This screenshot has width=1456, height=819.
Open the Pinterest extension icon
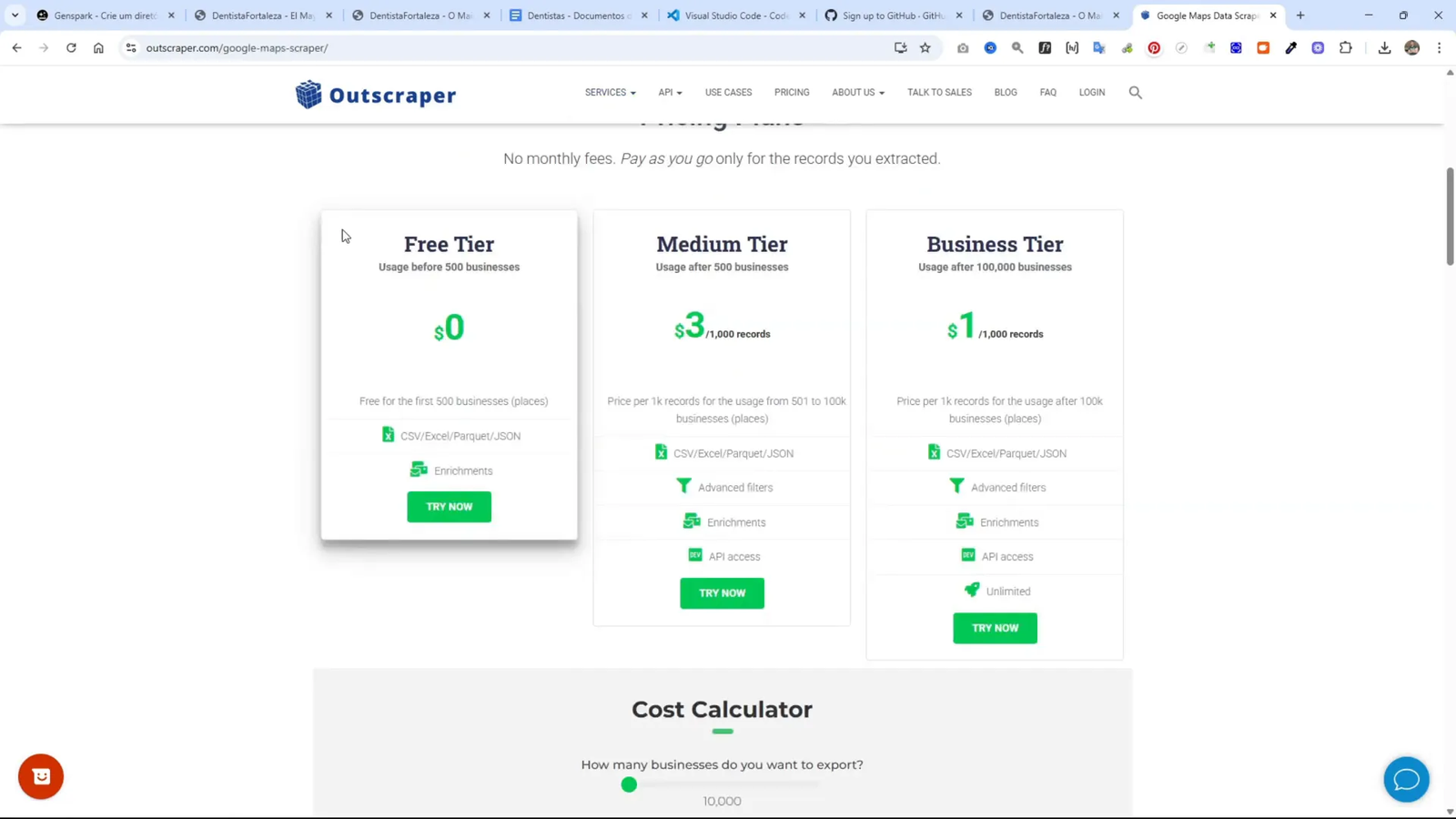point(1154,48)
